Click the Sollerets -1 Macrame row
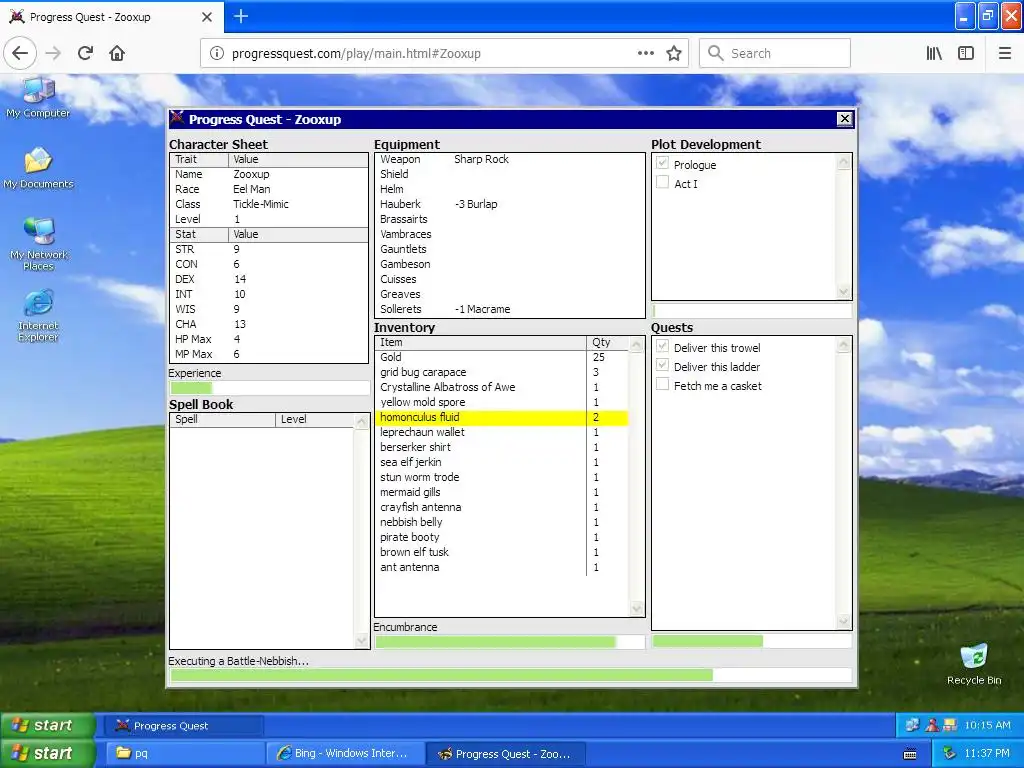This screenshot has height=768, width=1024. click(x=509, y=310)
